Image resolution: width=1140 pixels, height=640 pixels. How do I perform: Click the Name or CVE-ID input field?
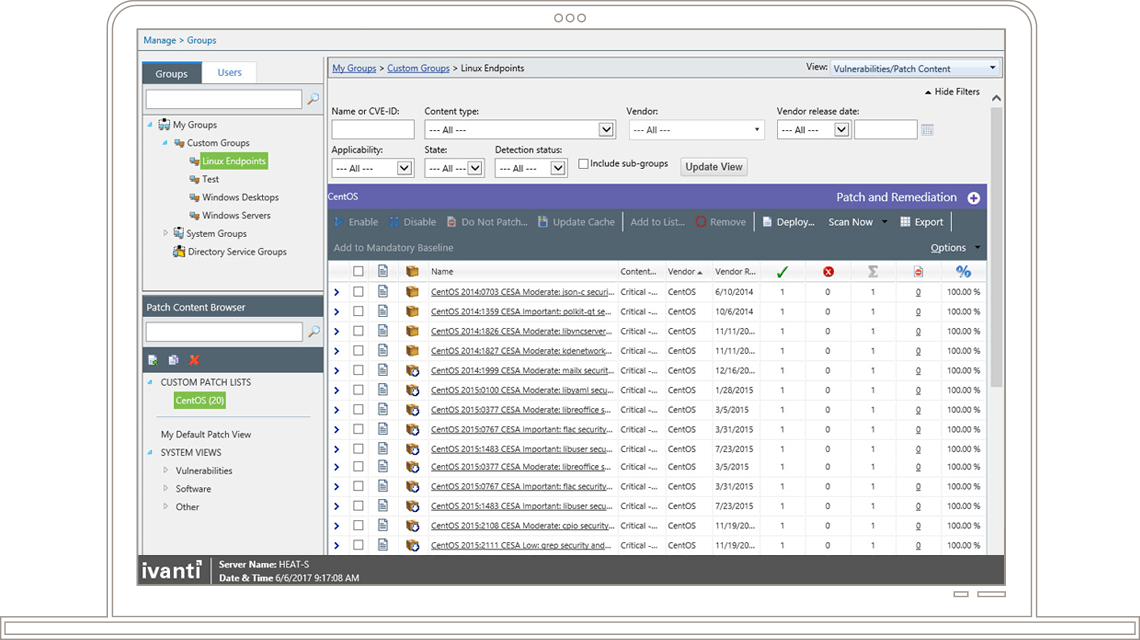373,129
